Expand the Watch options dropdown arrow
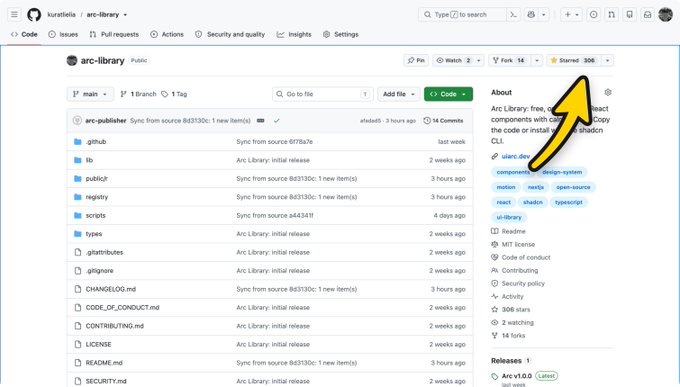 tap(479, 60)
